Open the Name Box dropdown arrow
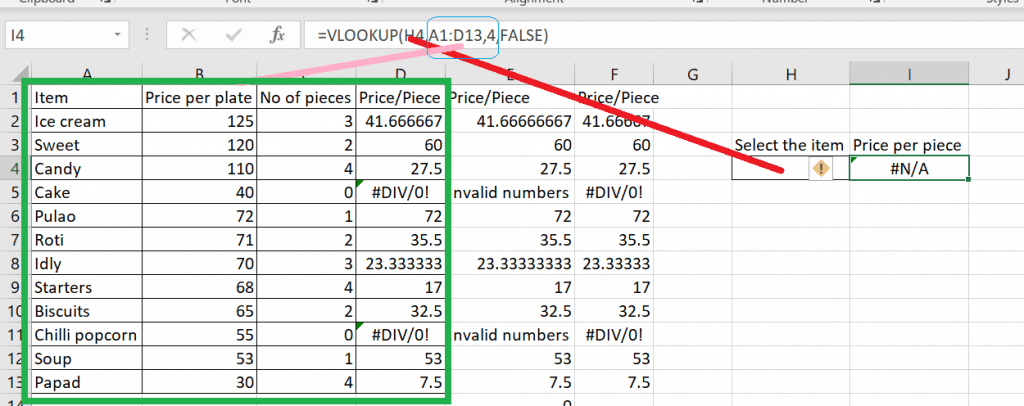1024x406 pixels. tap(119, 36)
